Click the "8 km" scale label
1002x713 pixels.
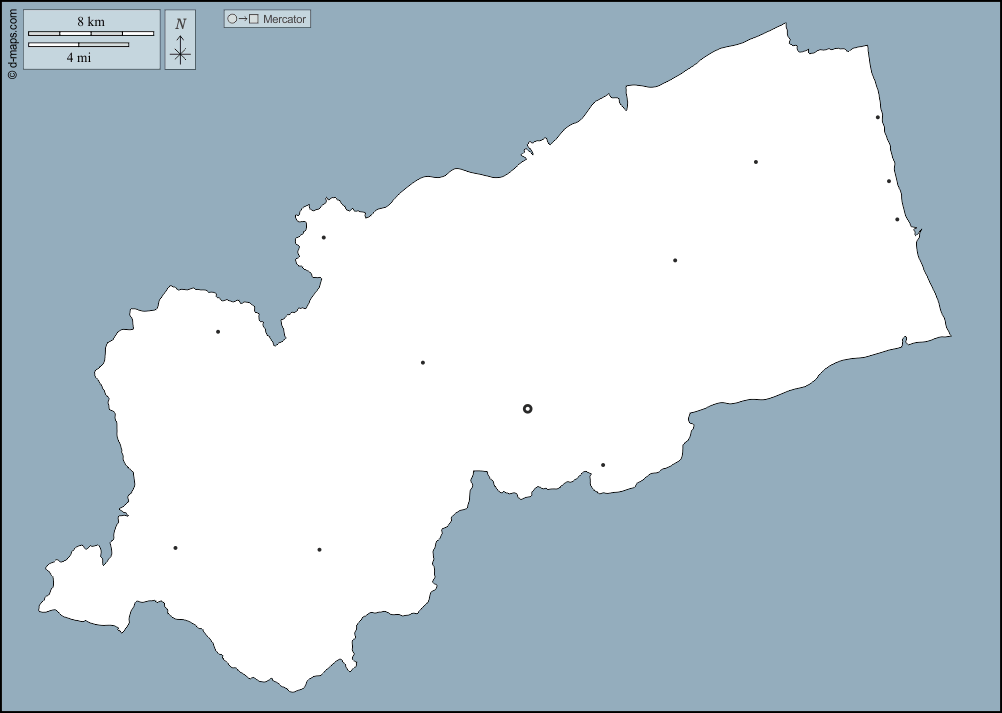click(x=90, y=21)
